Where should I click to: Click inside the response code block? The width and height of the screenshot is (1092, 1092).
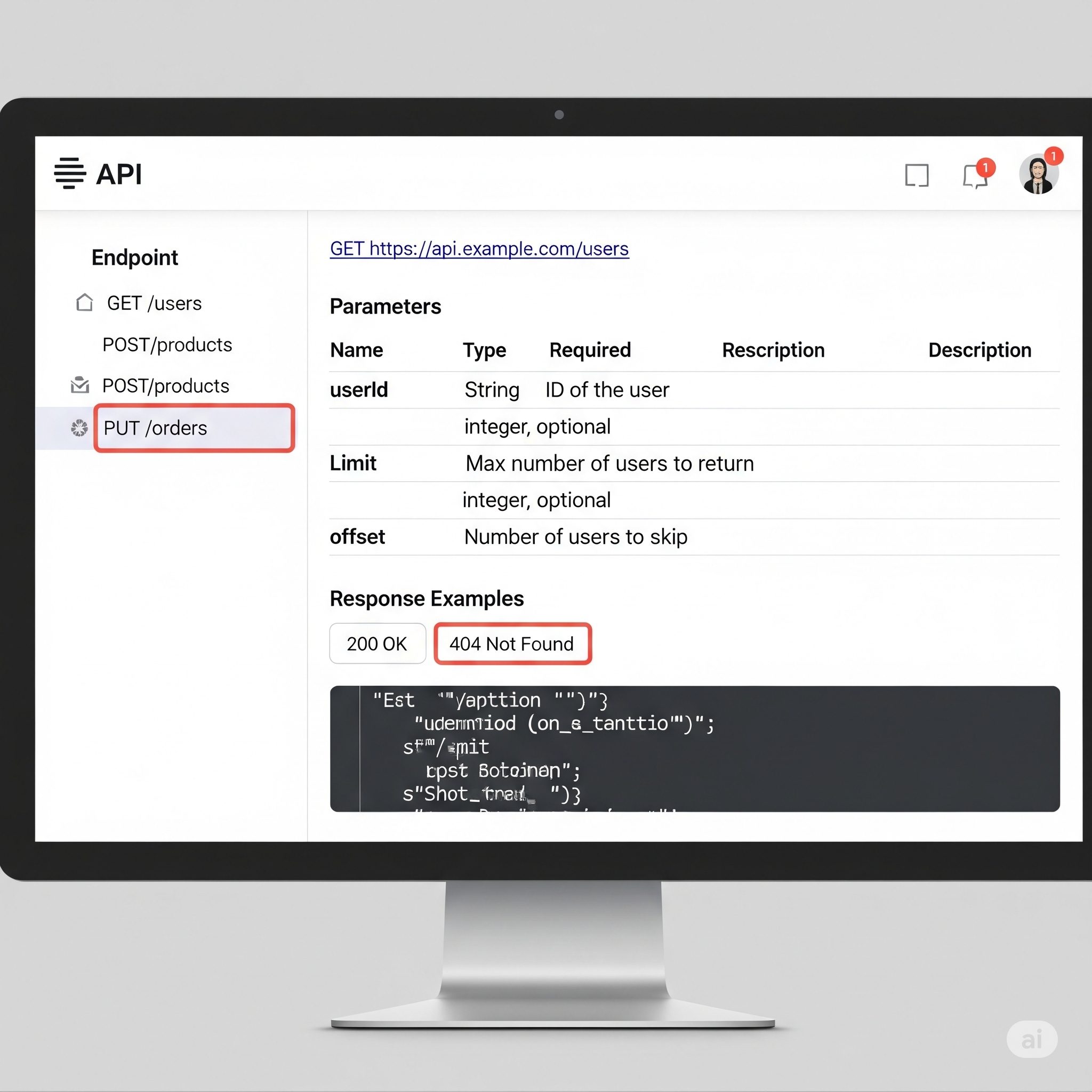[x=694, y=748]
